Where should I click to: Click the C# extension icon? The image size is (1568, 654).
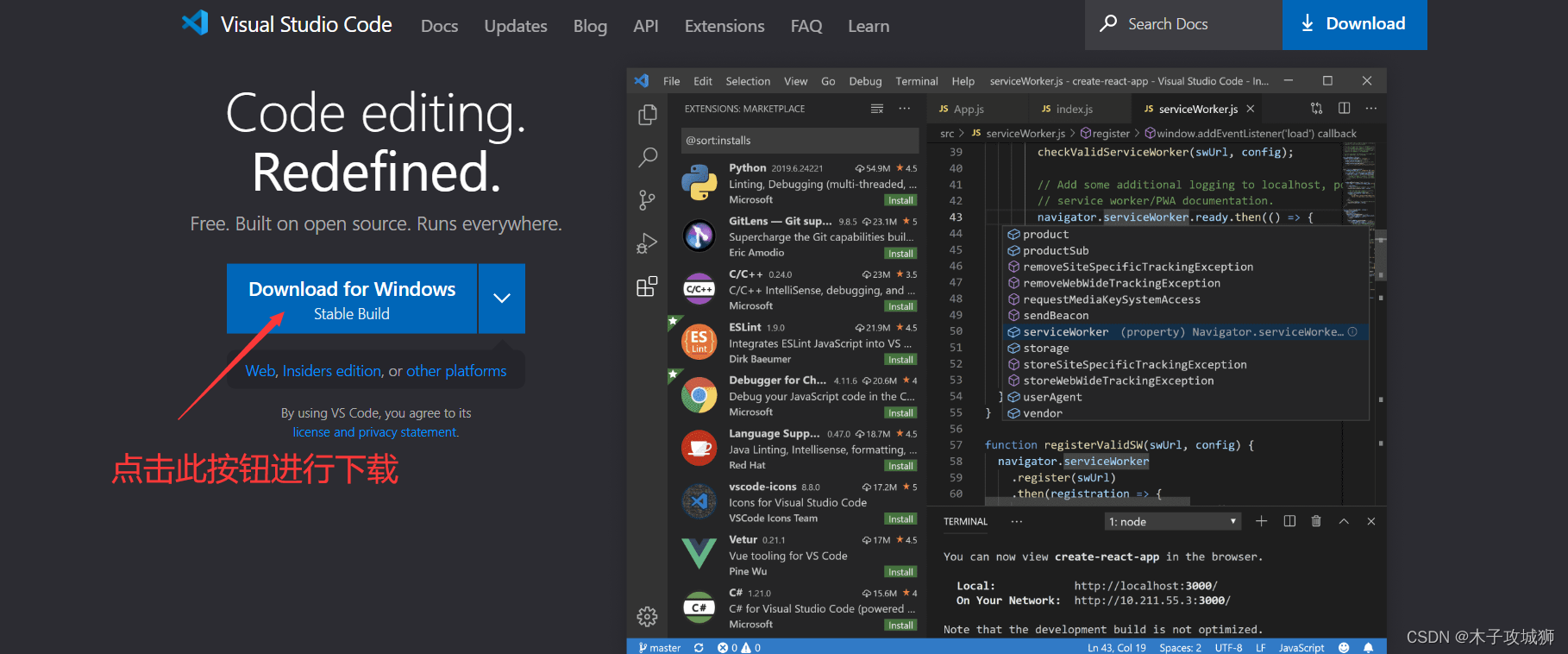click(699, 607)
